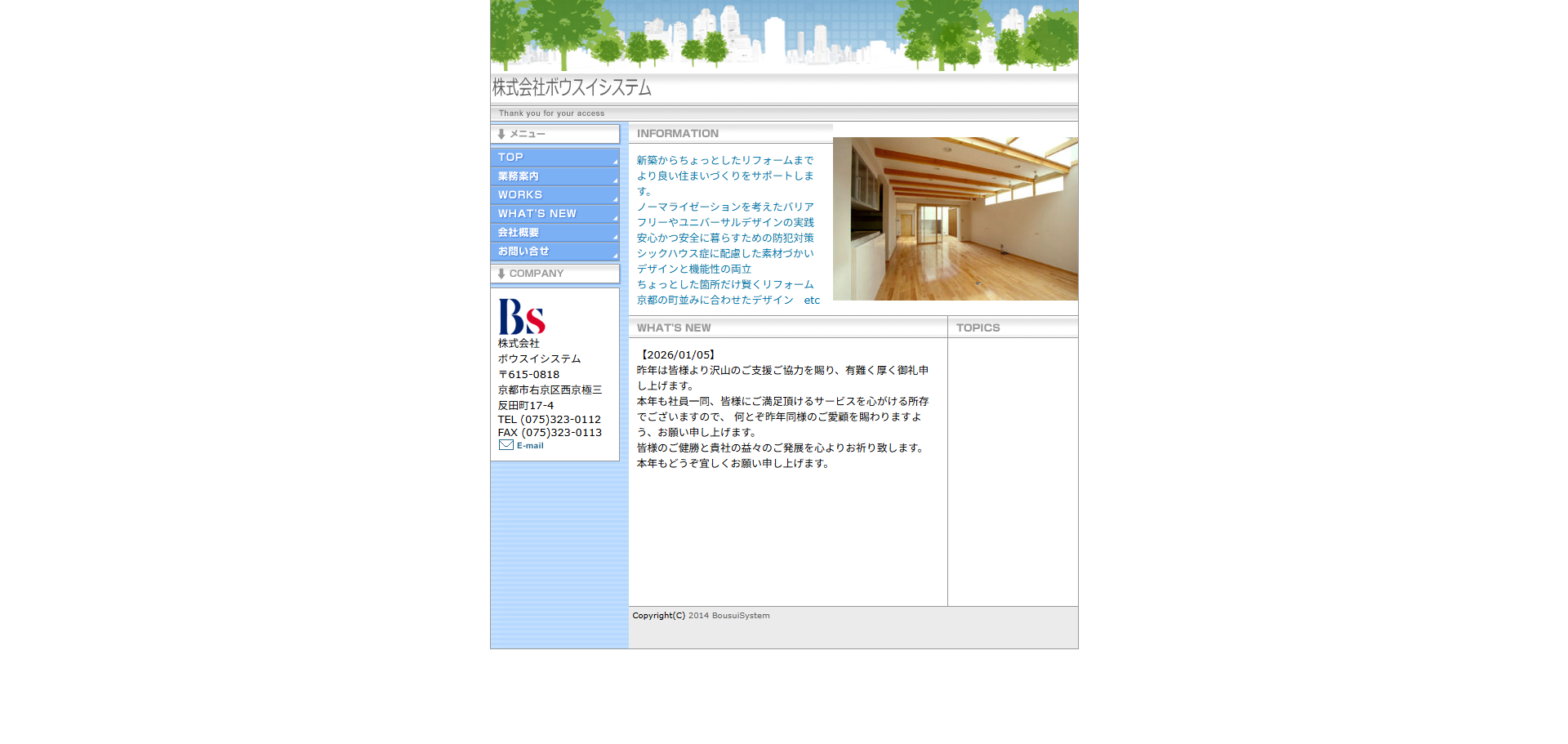Open the TOP menu item
Image resolution: width=1568 pixels, height=744 pixels.
coord(555,158)
